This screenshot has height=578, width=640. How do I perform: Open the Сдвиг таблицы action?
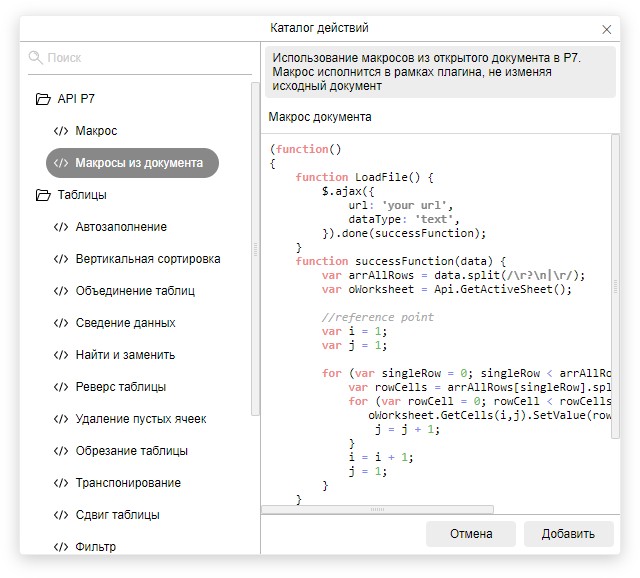pyautogui.click(x=117, y=515)
